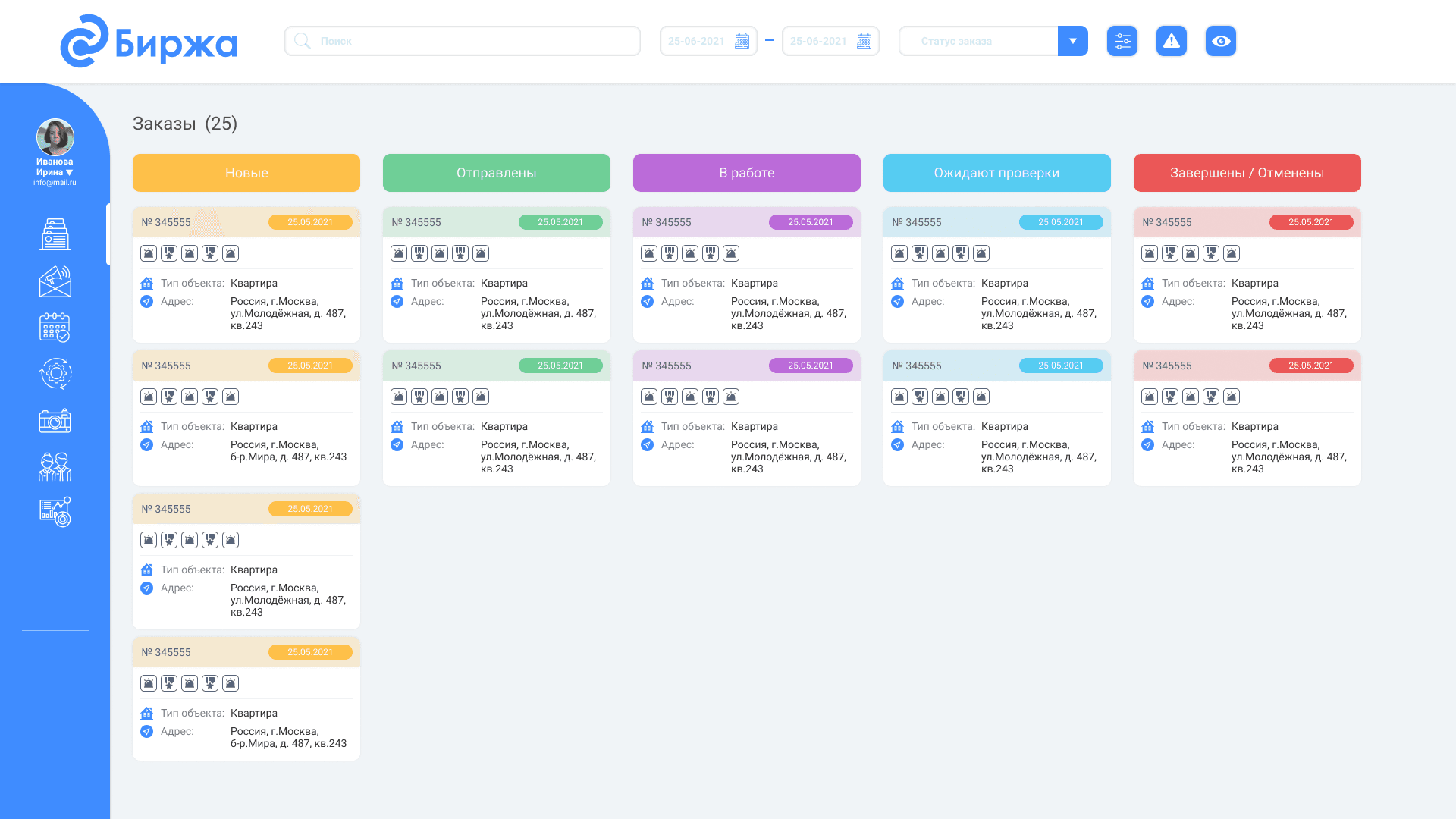Click the end date field 25-06-2021
This screenshot has width=1456, height=819.
pos(830,41)
